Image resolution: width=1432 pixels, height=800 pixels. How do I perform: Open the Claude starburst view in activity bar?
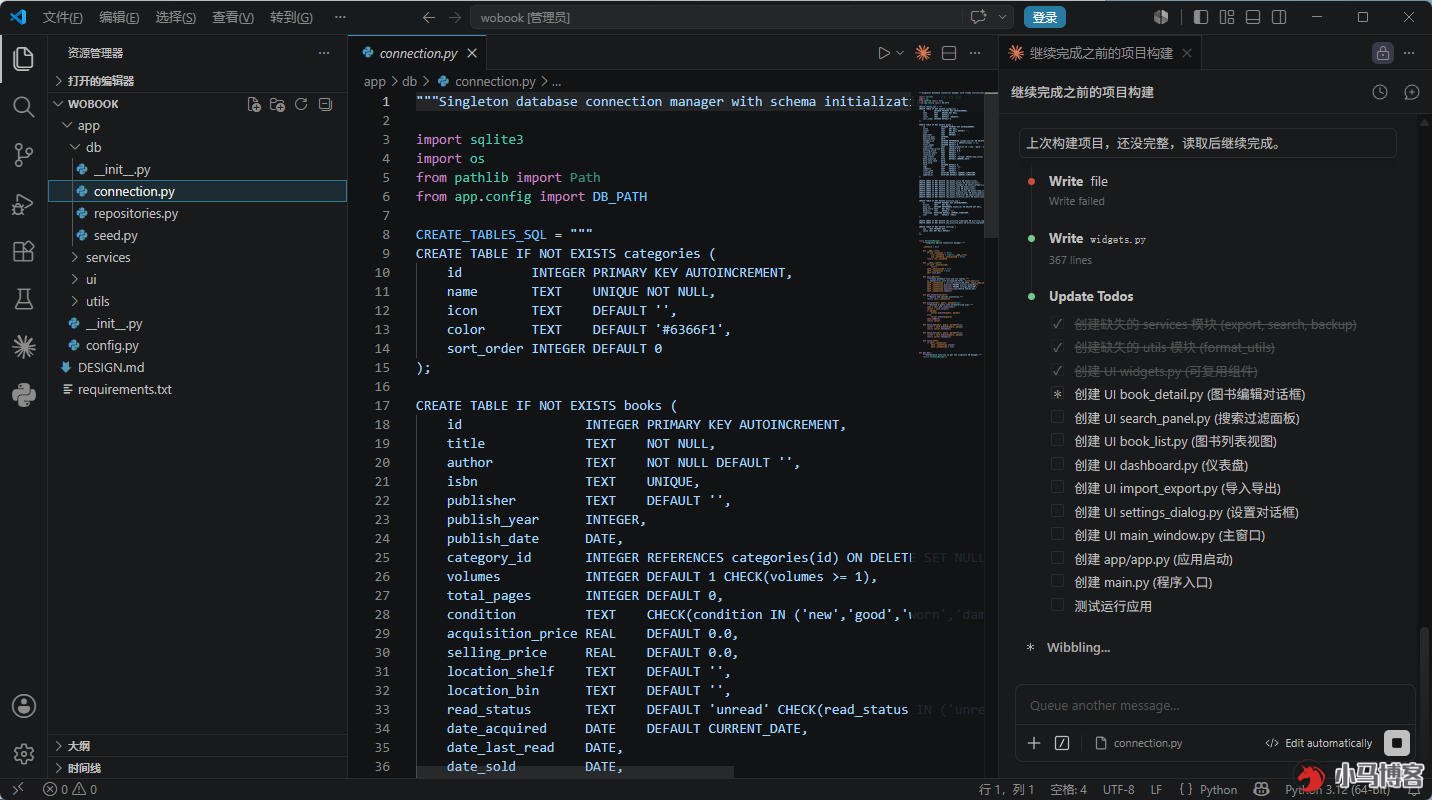point(24,347)
